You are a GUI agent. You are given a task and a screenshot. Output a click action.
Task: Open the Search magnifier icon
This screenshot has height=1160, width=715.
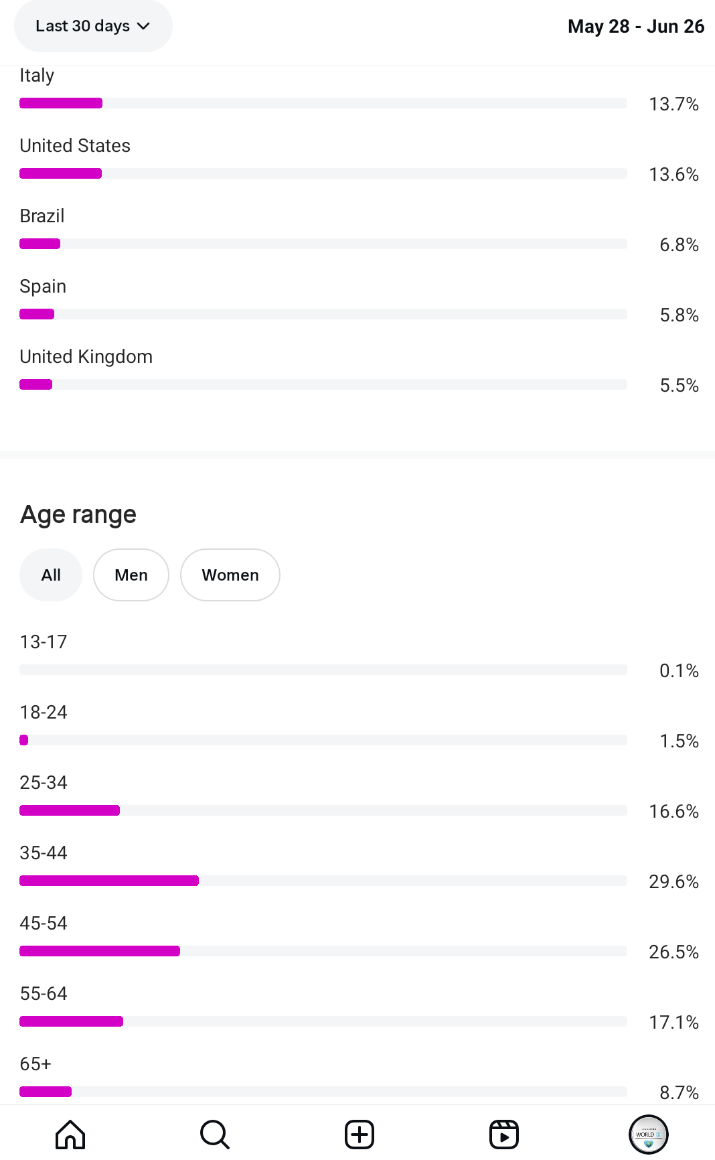point(215,1134)
